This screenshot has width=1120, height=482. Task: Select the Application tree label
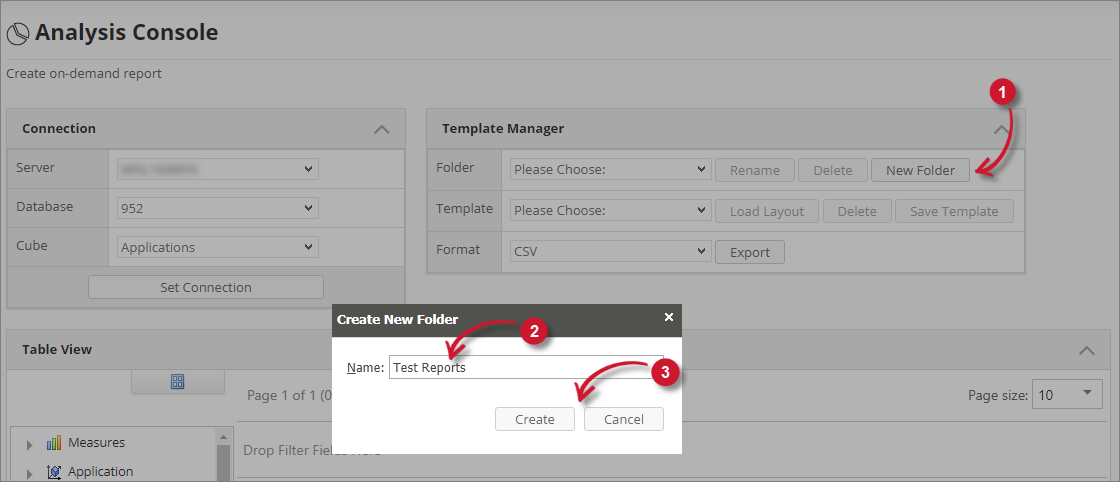point(101,471)
